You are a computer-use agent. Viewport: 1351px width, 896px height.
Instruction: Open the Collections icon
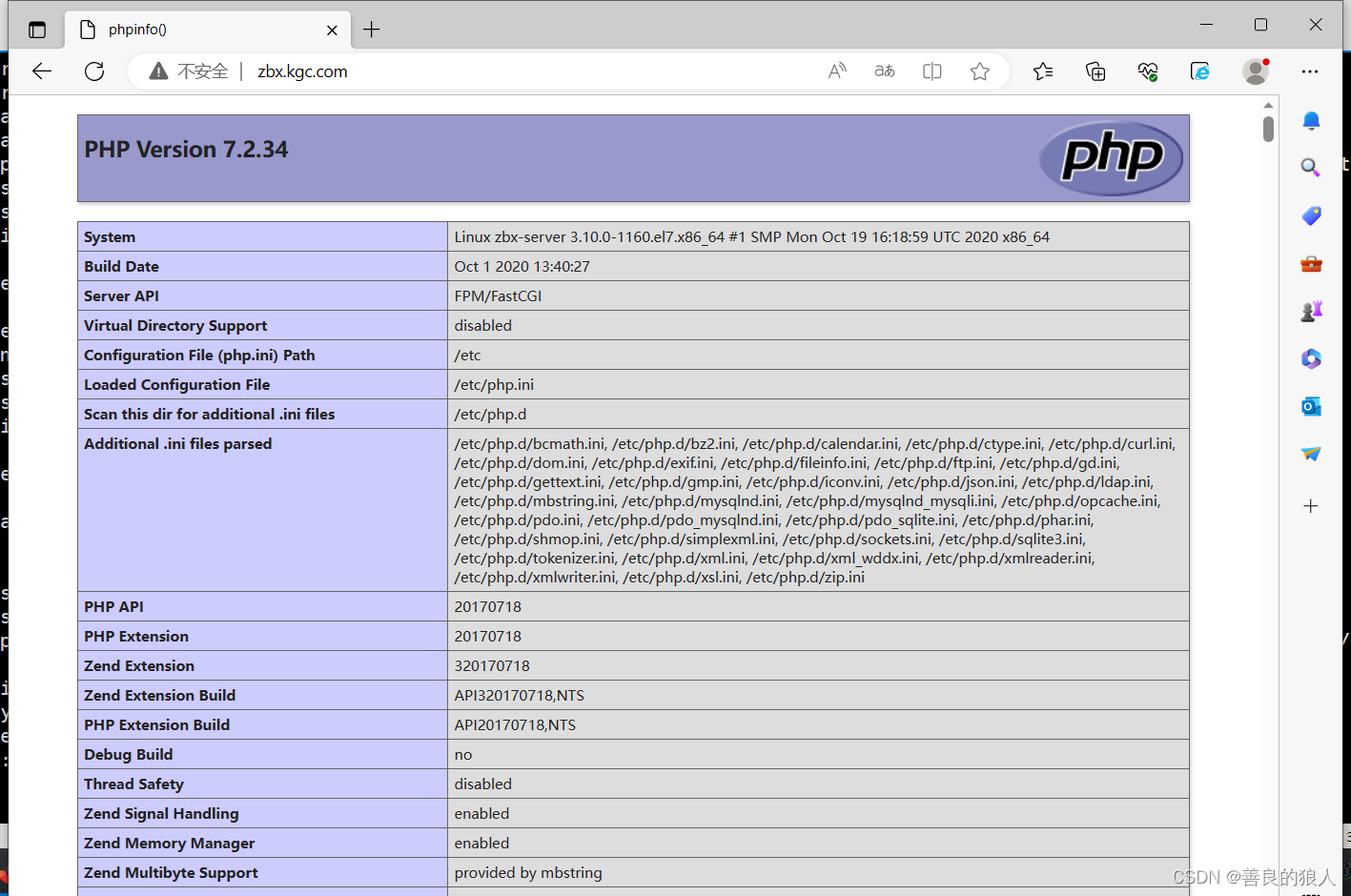pyautogui.click(x=1095, y=71)
